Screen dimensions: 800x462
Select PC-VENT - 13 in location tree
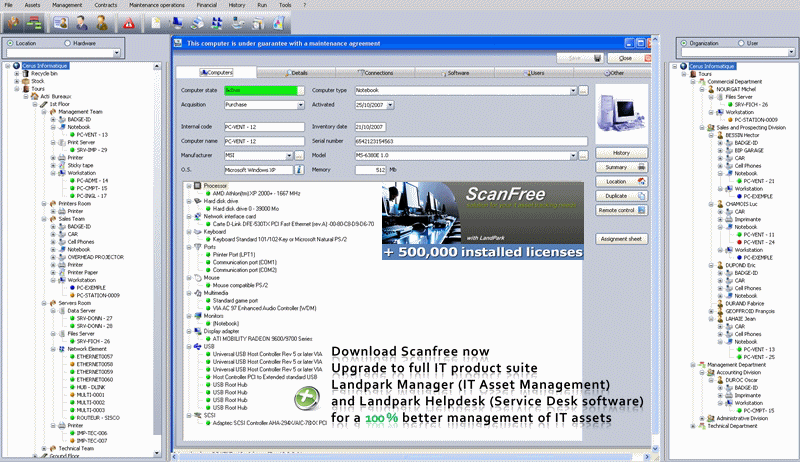(92, 135)
